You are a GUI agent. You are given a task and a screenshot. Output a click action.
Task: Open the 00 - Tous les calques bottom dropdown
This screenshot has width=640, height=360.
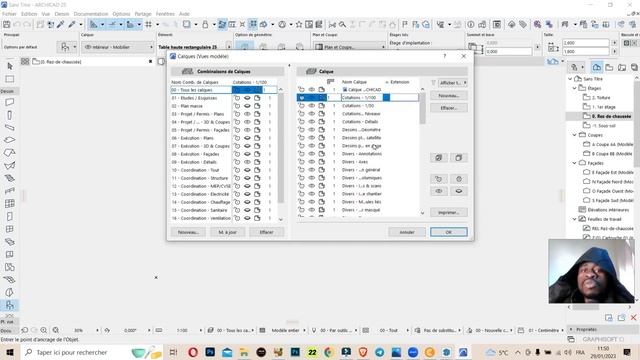[x=231, y=330]
